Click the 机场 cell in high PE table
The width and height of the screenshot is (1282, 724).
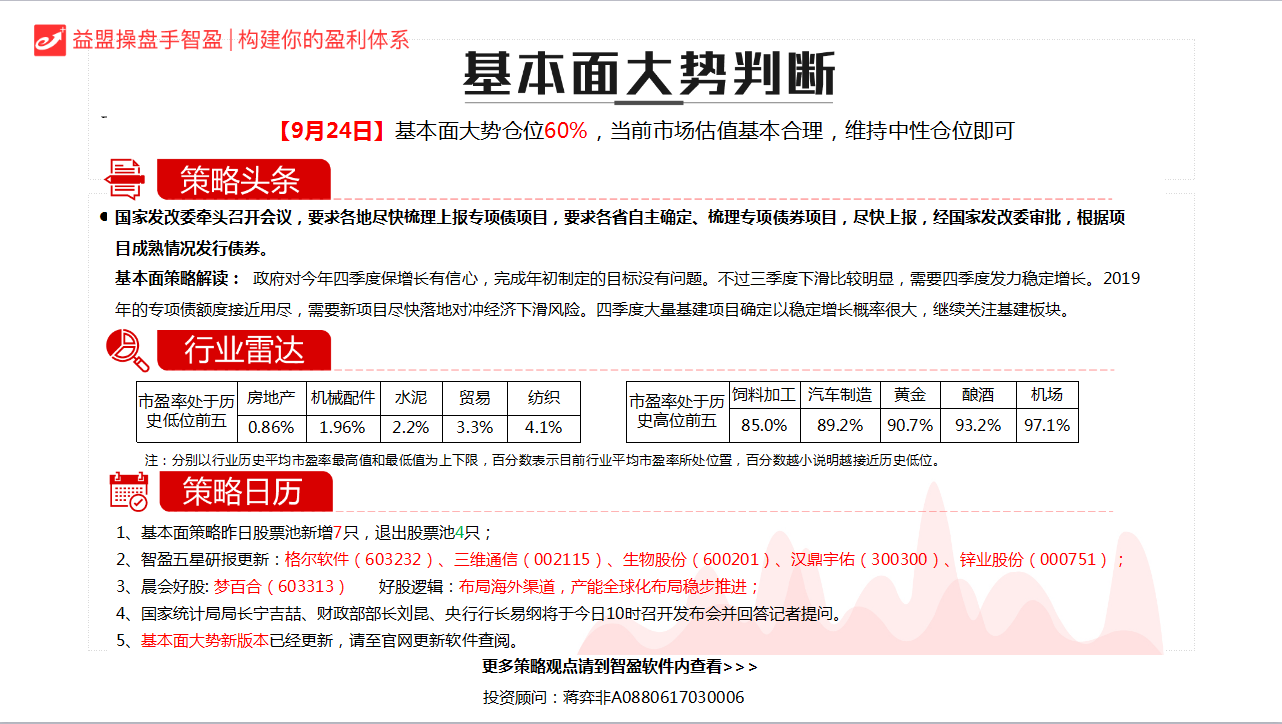[x=1046, y=395]
